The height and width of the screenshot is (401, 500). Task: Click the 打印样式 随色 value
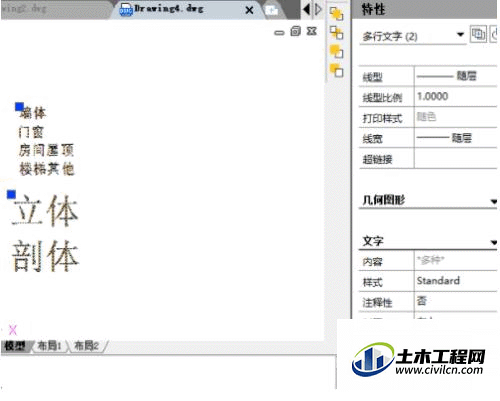[x=455, y=117]
